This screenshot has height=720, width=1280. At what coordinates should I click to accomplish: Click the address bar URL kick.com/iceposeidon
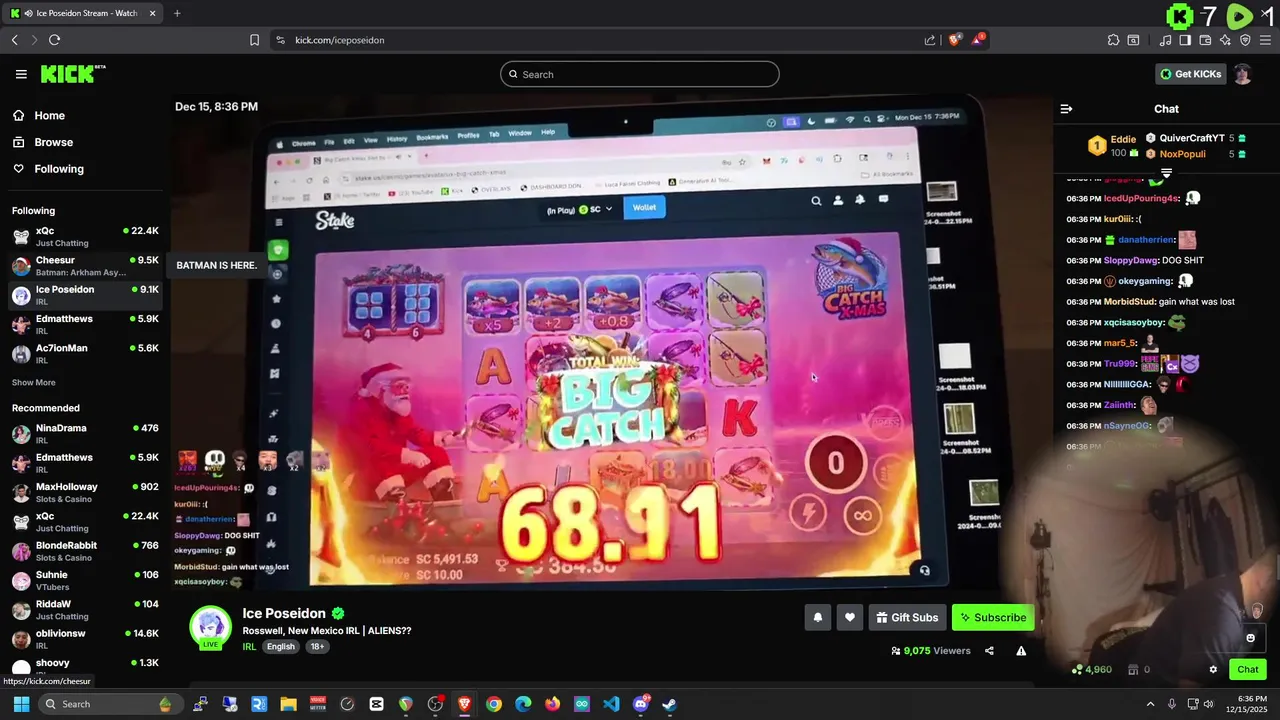point(340,40)
